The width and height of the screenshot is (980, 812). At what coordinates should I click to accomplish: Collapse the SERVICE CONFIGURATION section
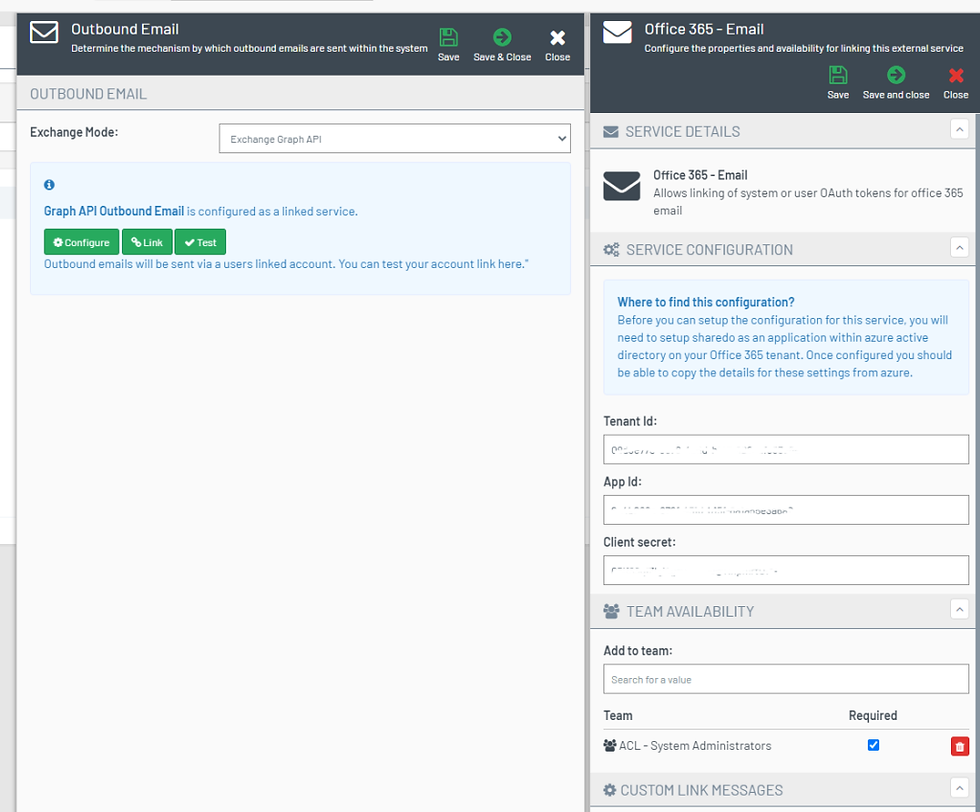(960, 248)
